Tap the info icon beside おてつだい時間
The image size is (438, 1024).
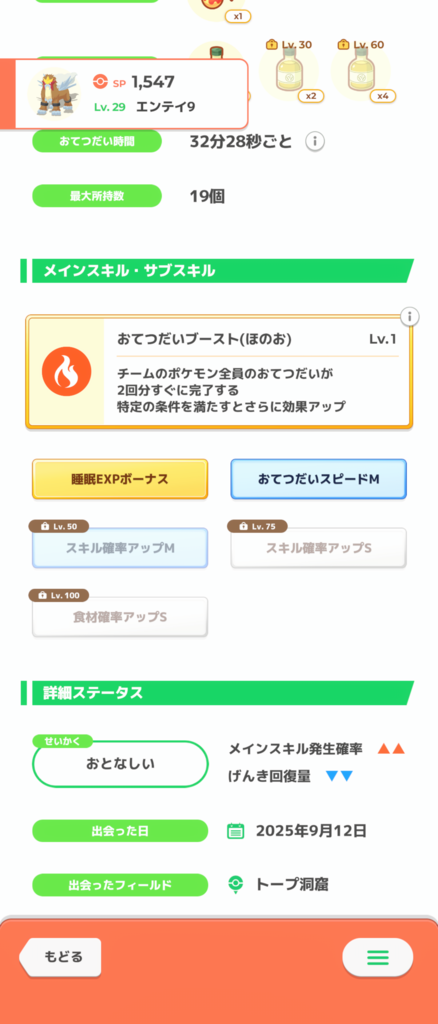(x=315, y=141)
